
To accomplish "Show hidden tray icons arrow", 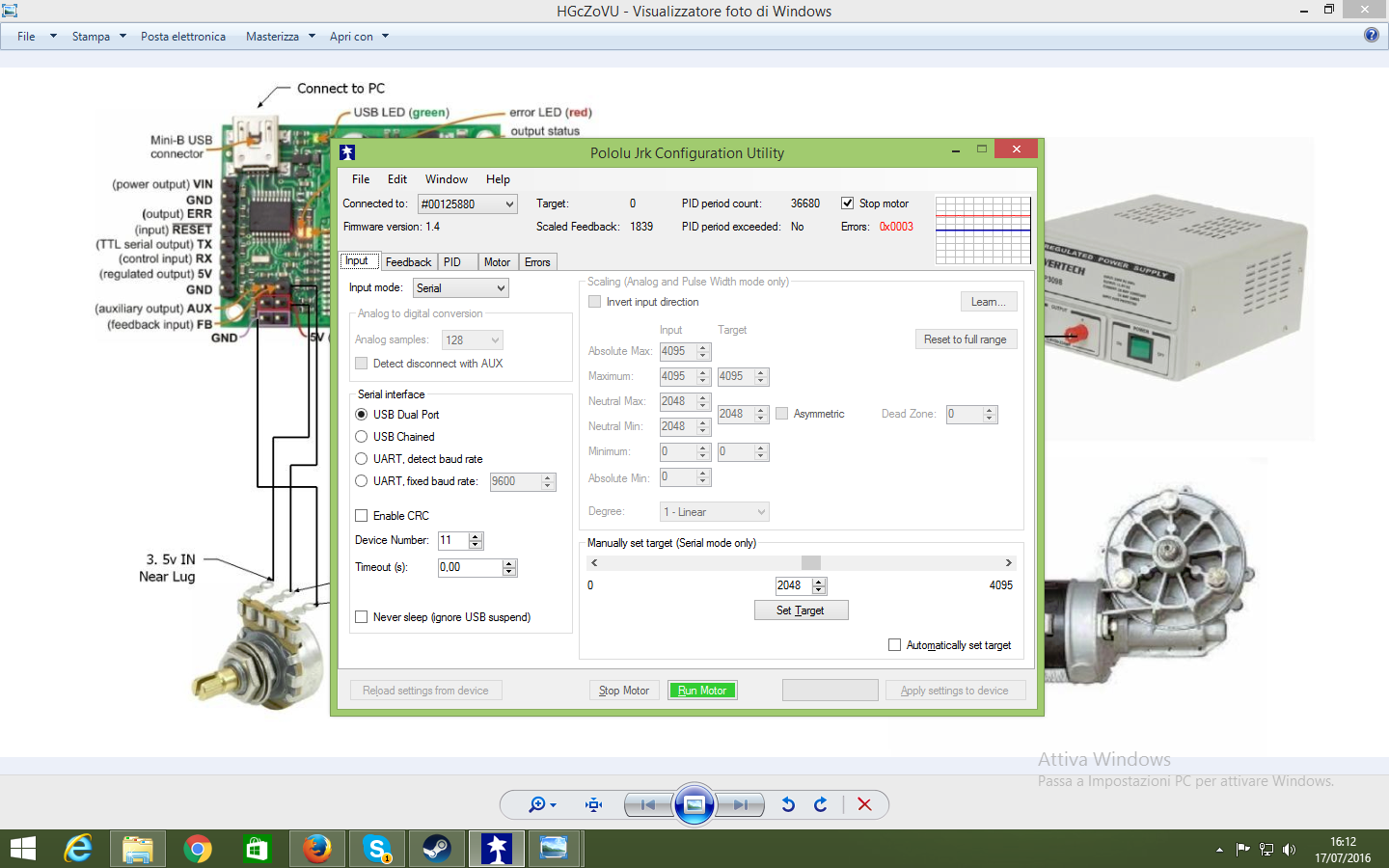I will [1219, 850].
